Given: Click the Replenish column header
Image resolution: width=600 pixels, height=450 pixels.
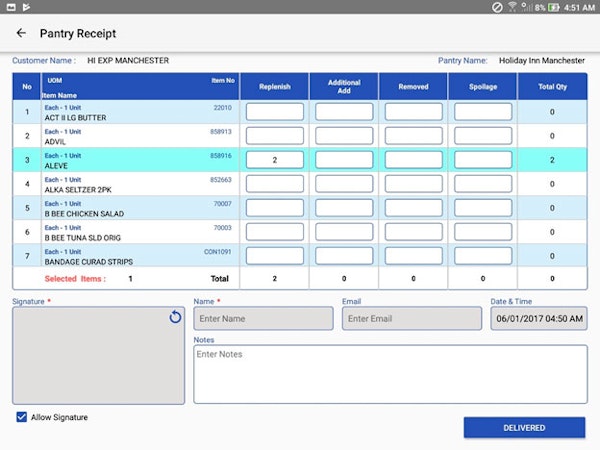Looking at the screenshot, I should click(274, 86).
